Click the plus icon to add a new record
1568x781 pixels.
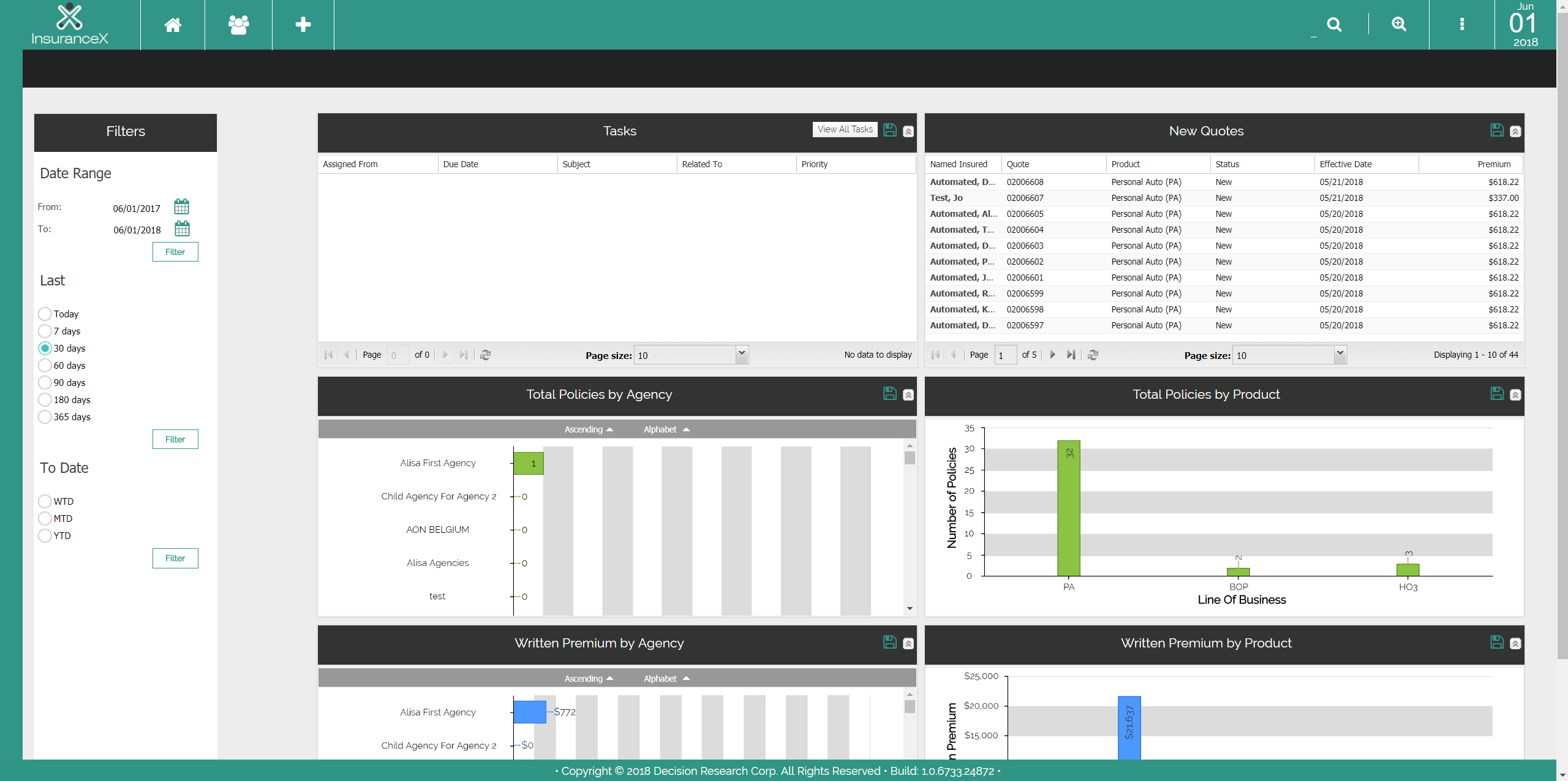pos(303,25)
